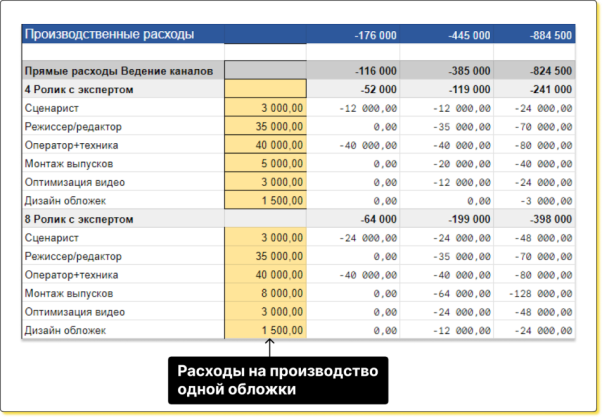Click -398 000 in the 8 Ролик row
The width and height of the screenshot is (602, 417).
pyautogui.click(x=551, y=219)
